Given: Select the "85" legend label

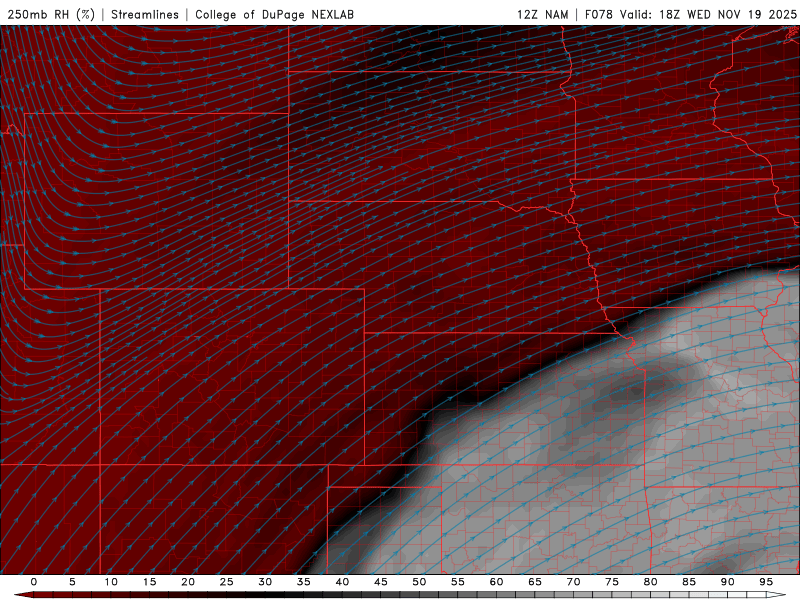Looking at the screenshot, I should tap(689, 582).
